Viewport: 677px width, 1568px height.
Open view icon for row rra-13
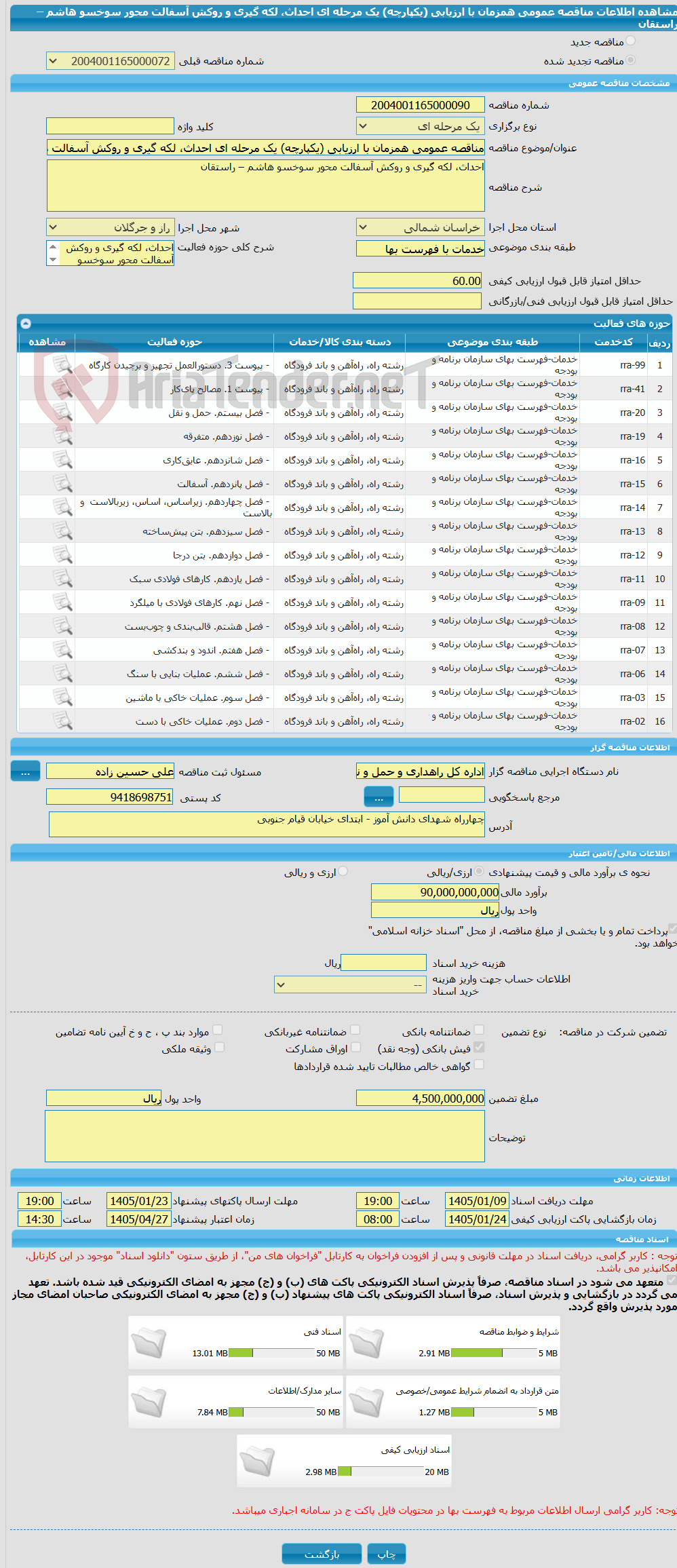click(x=62, y=531)
